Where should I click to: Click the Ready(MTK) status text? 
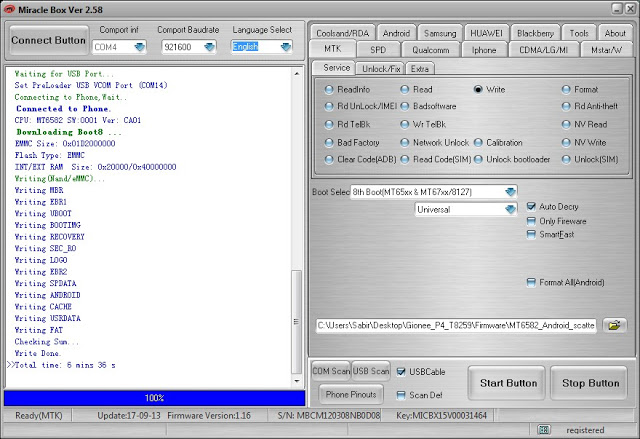[x=39, y=416]
